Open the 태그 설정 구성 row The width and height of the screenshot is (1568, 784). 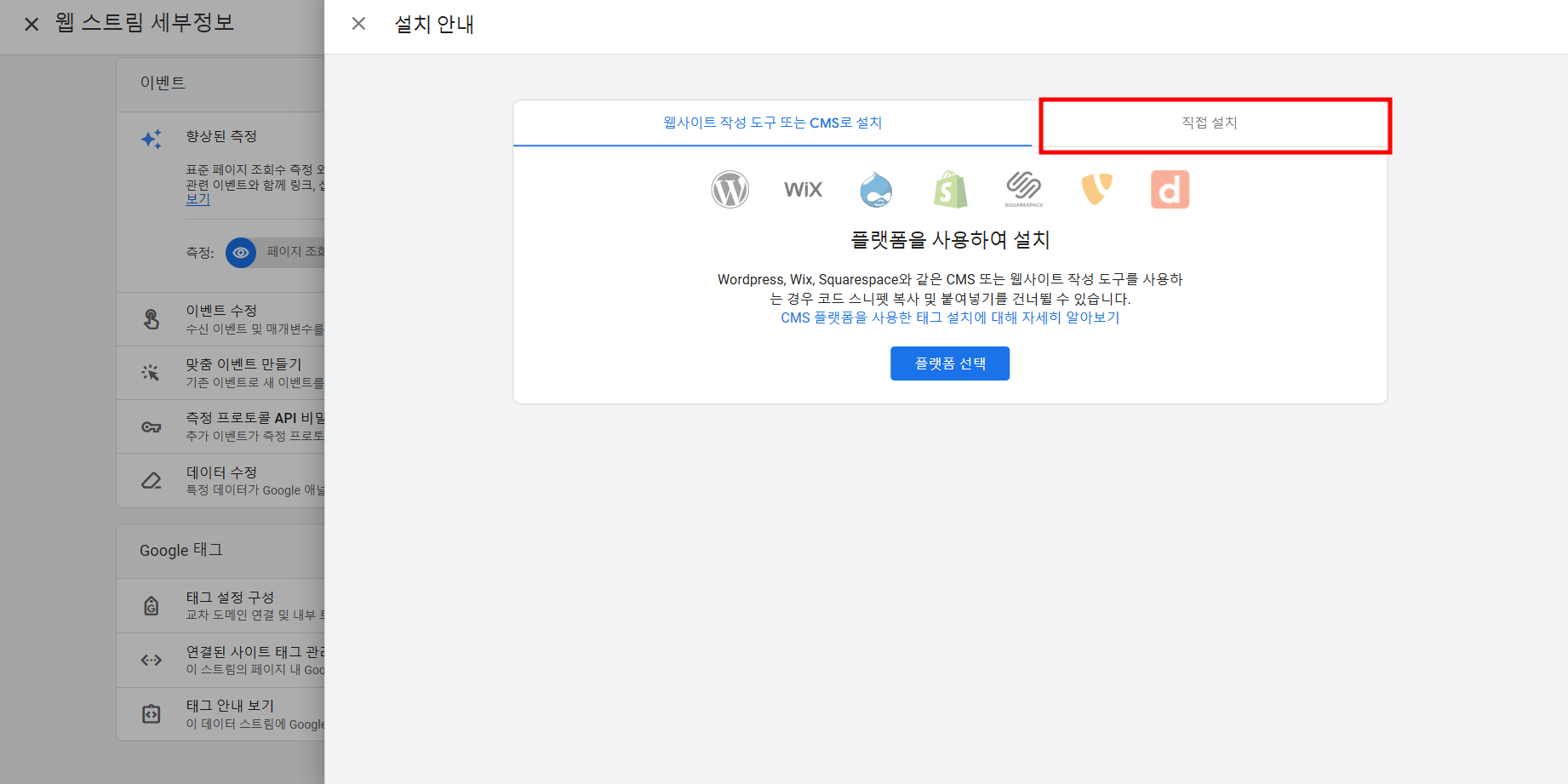(220, 606)
